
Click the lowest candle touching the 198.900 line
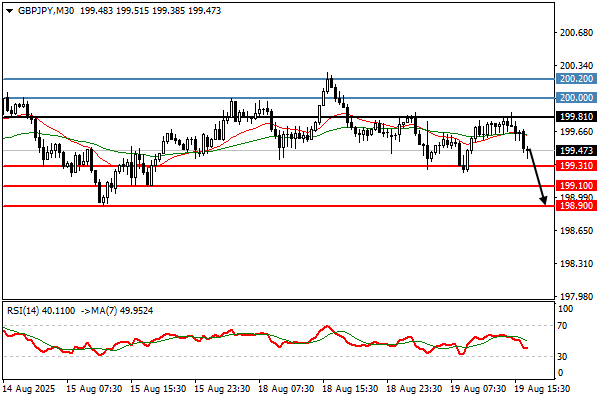coord(103,201)
